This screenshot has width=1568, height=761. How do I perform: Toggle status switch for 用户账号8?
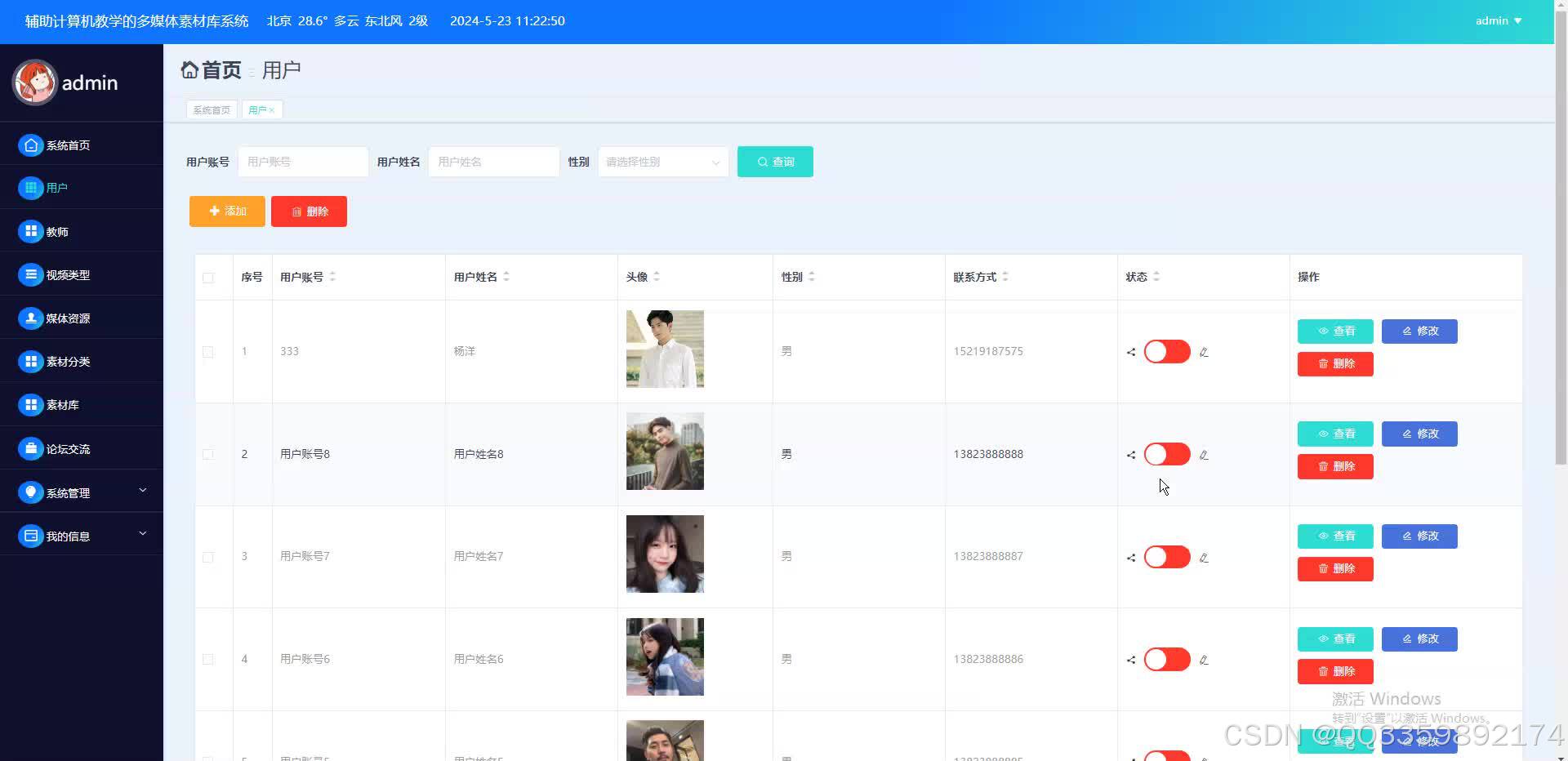click(x=1167, y=454)
